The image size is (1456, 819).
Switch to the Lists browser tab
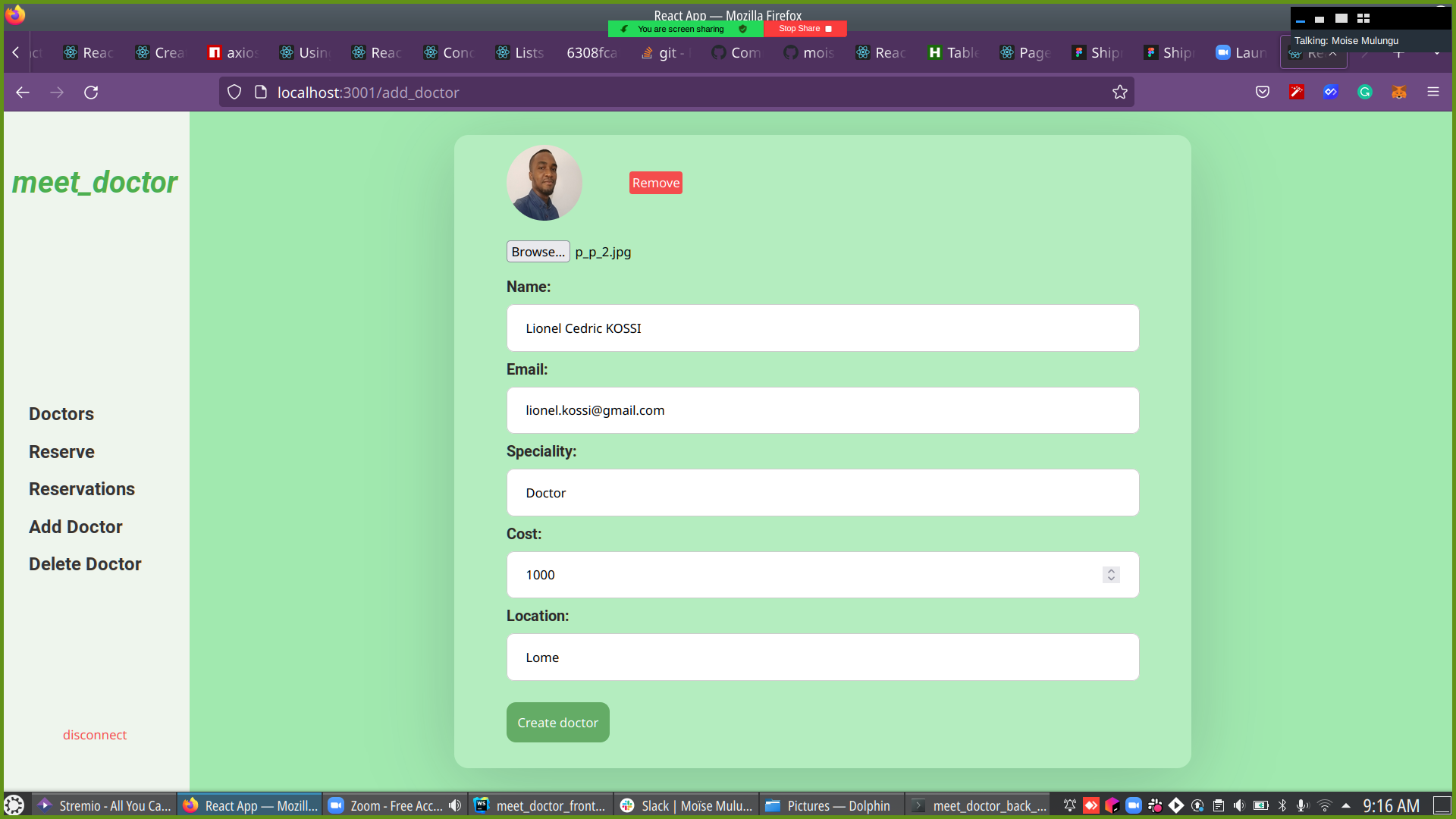coord(520,53)
